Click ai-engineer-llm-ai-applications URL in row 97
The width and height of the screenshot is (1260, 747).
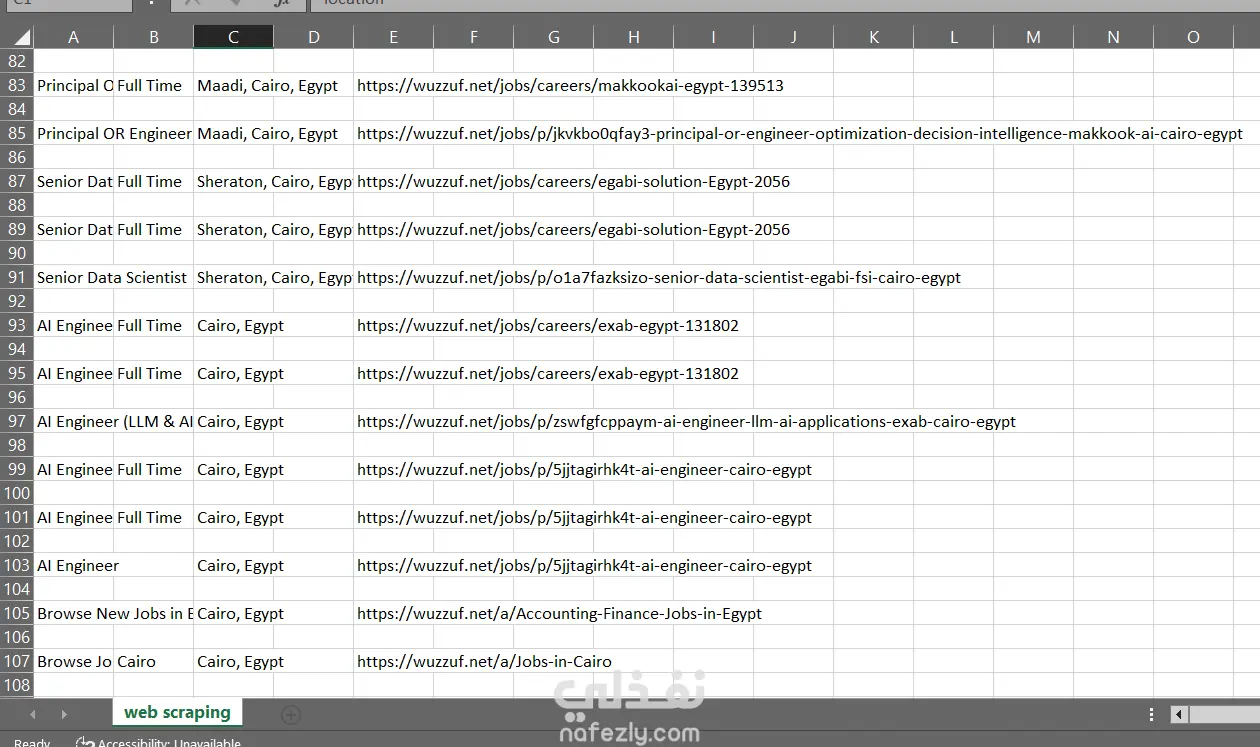pyautogui.click(x=686, y=421)
